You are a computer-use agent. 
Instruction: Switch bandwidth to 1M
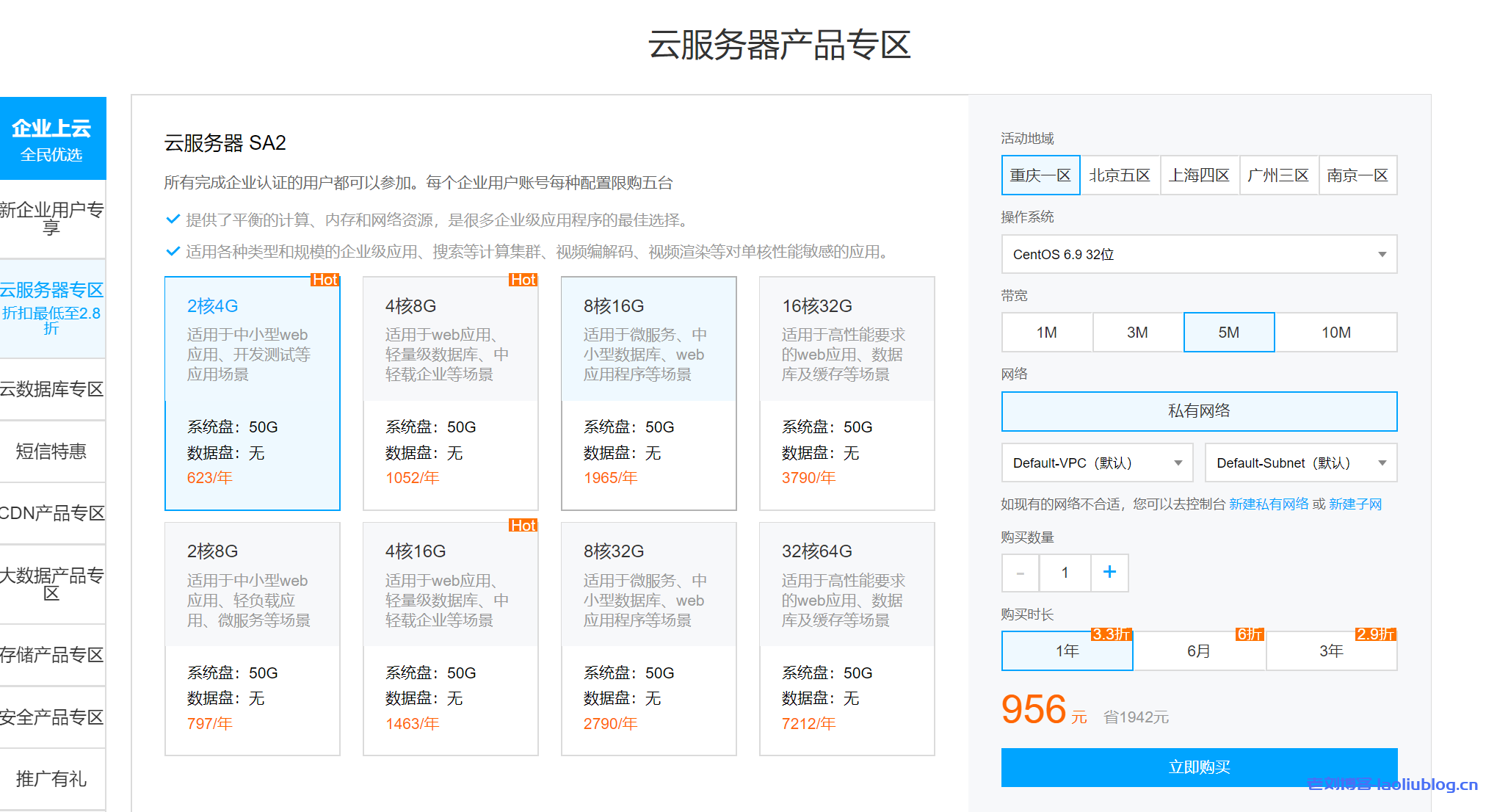tap(1046, 332)
